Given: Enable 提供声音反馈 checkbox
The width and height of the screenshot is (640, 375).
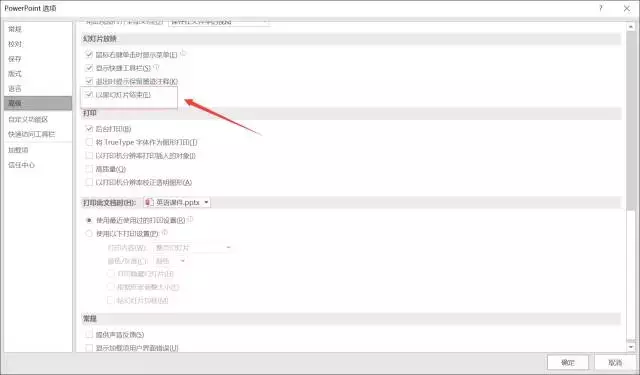Looking at the screenshot, I should (x=89, y=335).
